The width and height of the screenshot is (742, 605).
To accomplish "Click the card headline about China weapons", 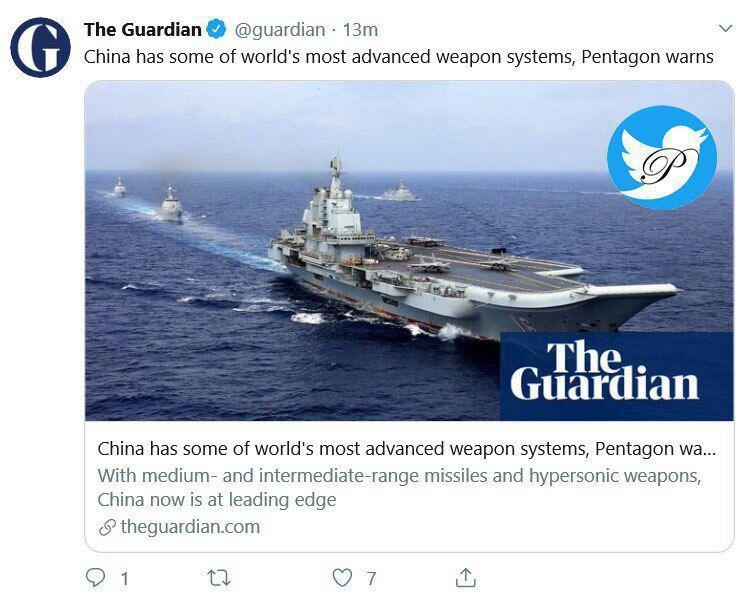I will pos(406,448).
